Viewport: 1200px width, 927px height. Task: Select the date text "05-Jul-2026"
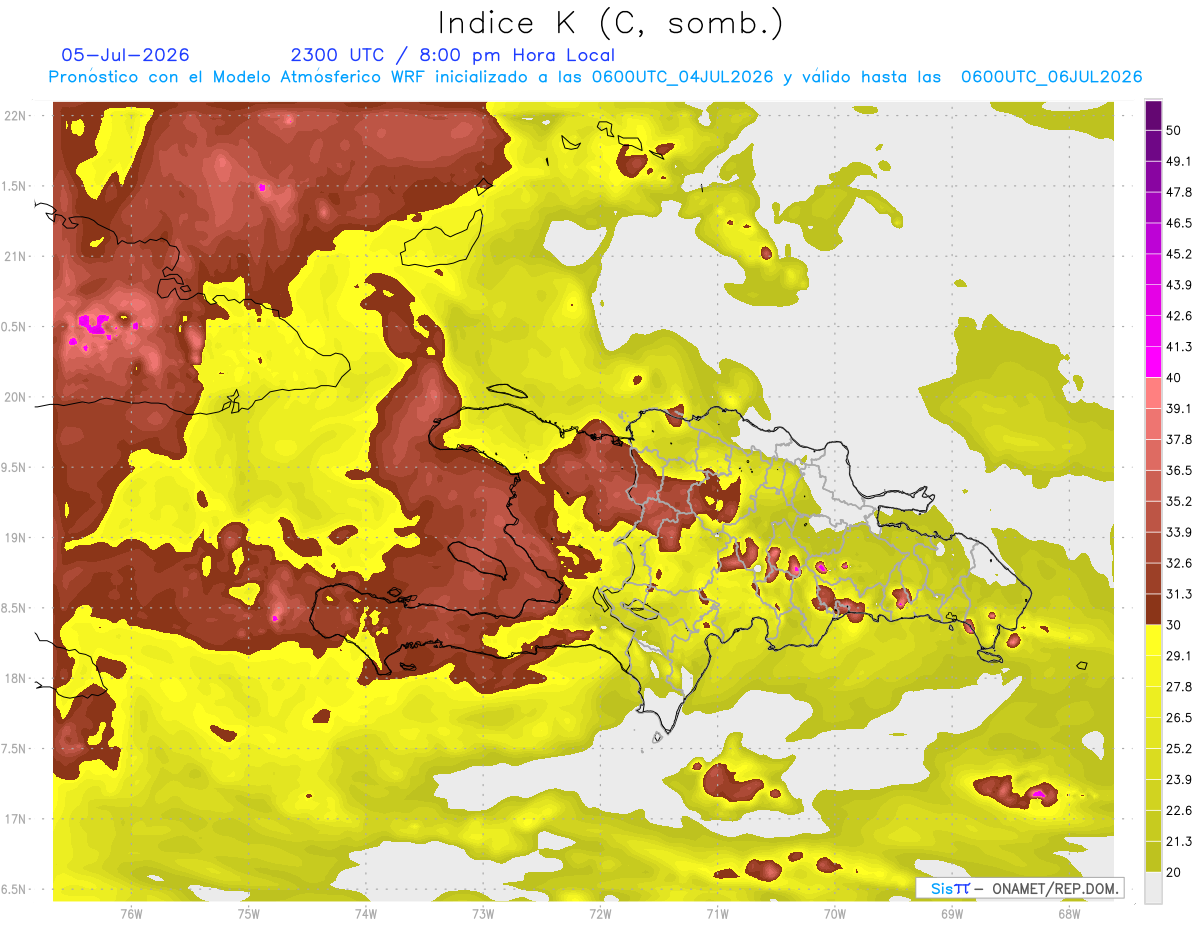click(126, 55)
